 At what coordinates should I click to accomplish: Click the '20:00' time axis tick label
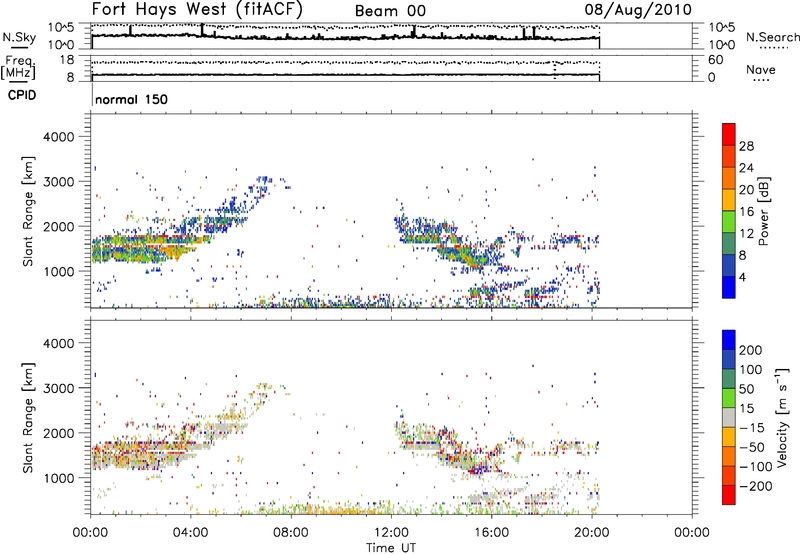pyautogui.click(x=591, y=533)
